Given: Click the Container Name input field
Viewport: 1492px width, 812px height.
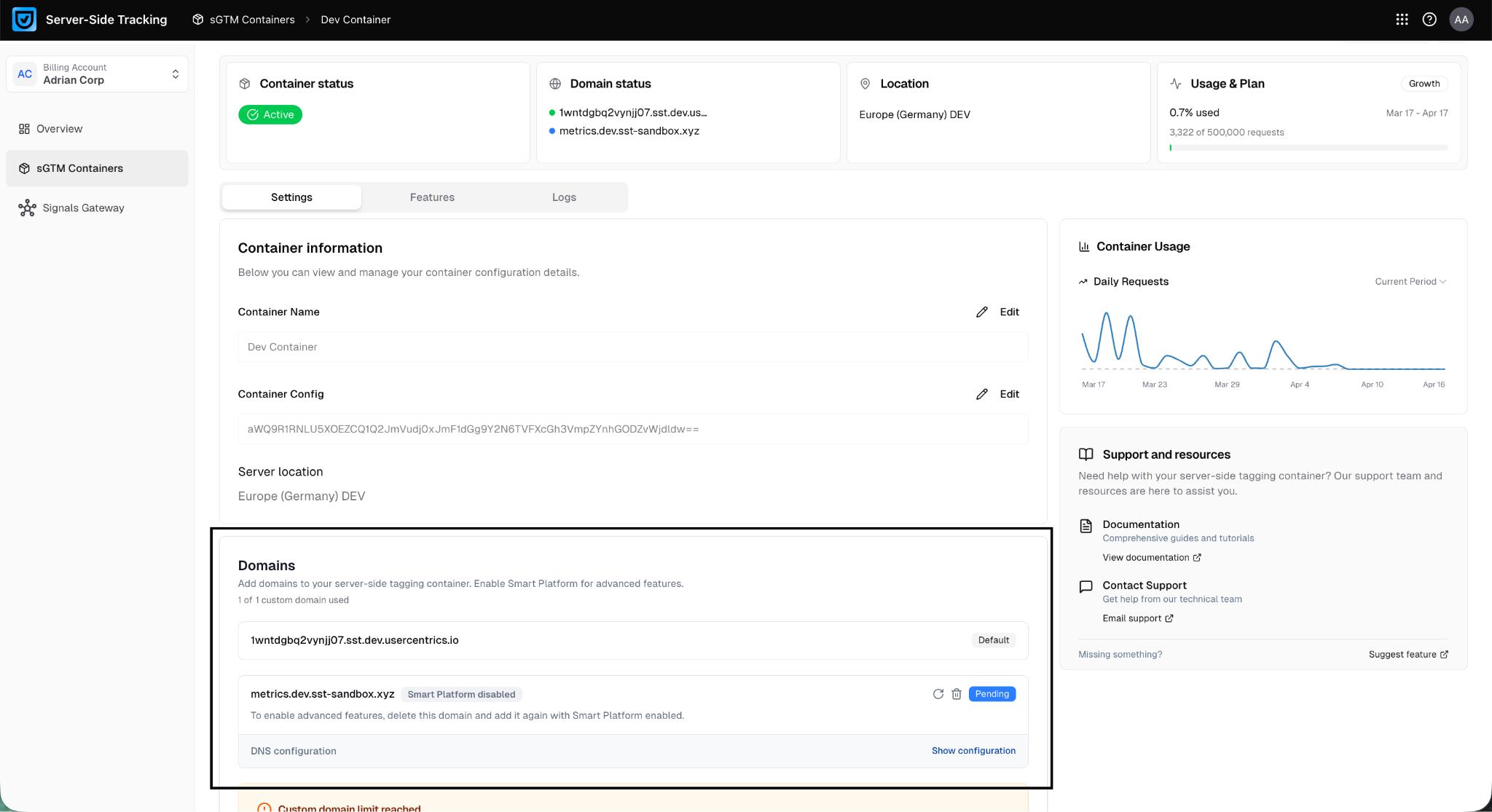Looking at the screenshot, I should coord(632,347).
